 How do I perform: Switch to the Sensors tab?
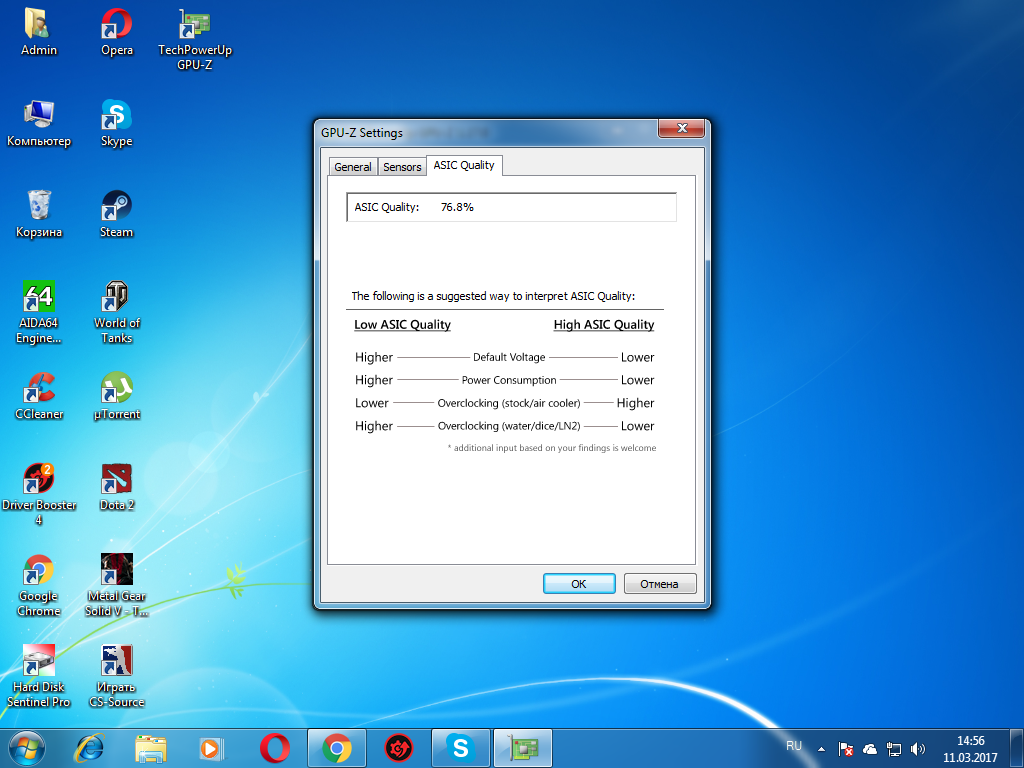(x=402, y=167)
